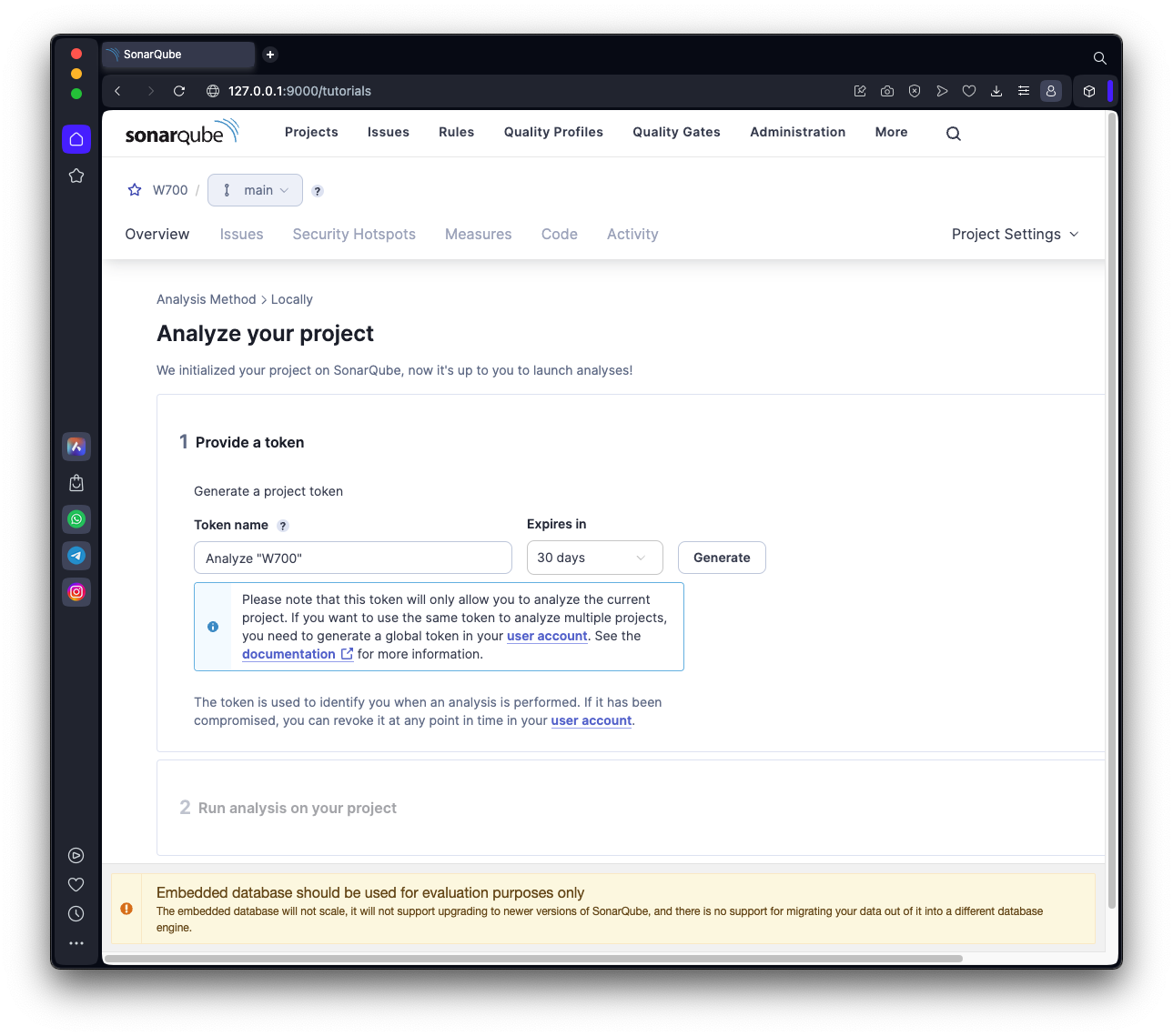The image size is (1173, 1036).
Task: Open the Security Hotspots tab
Action: pos(354,234)
